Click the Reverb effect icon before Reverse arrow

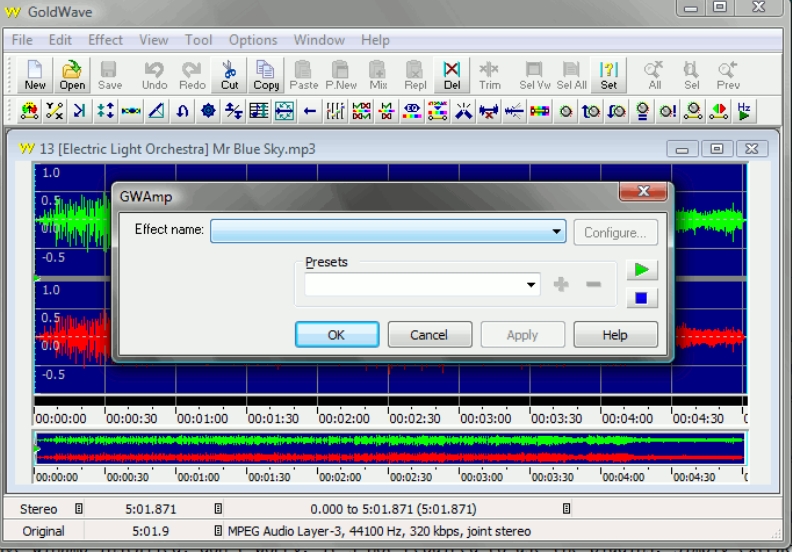coord(285,111)
